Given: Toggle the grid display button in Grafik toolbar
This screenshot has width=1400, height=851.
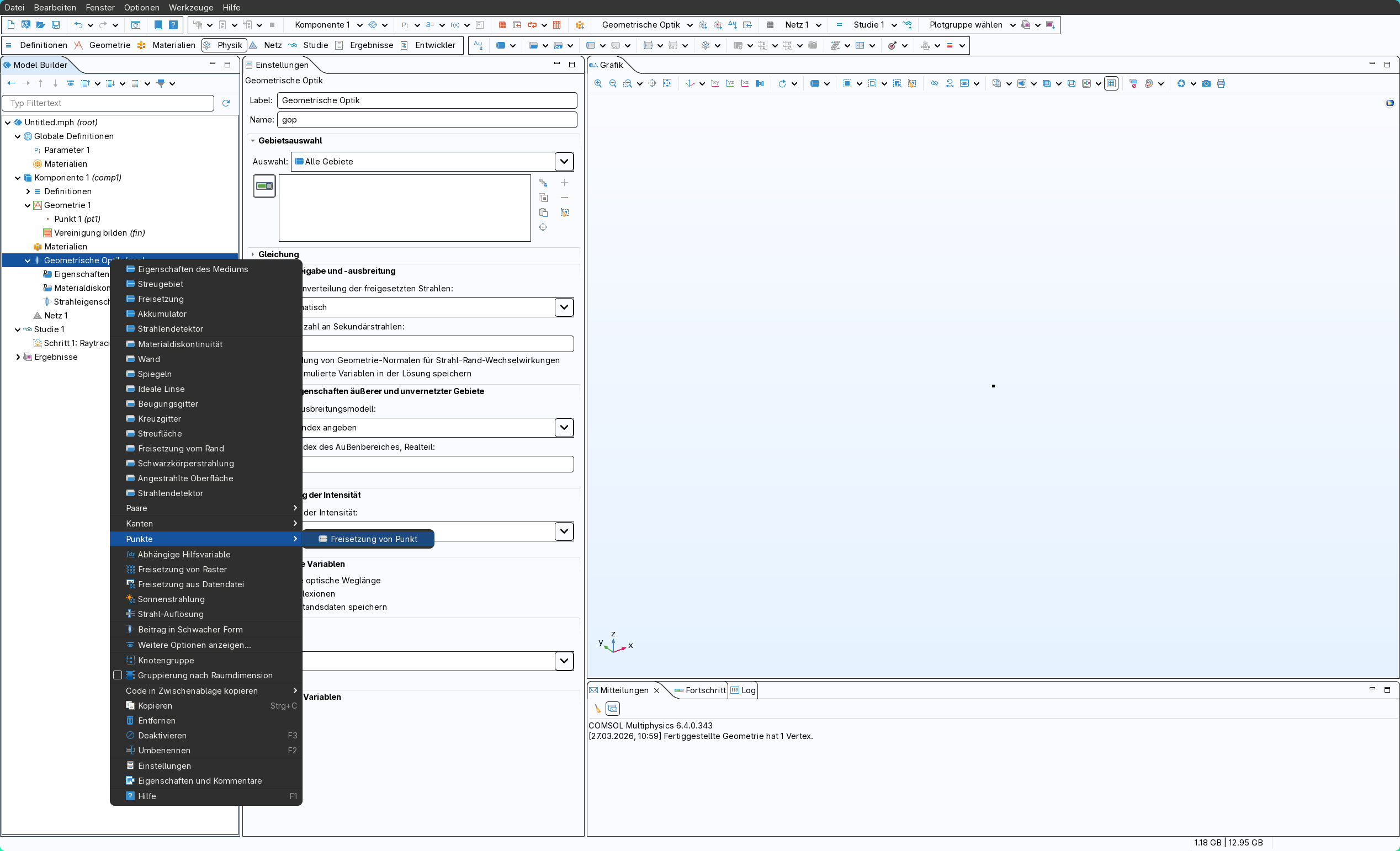Looking at the screenshot, I should (x=1111, y=83).
